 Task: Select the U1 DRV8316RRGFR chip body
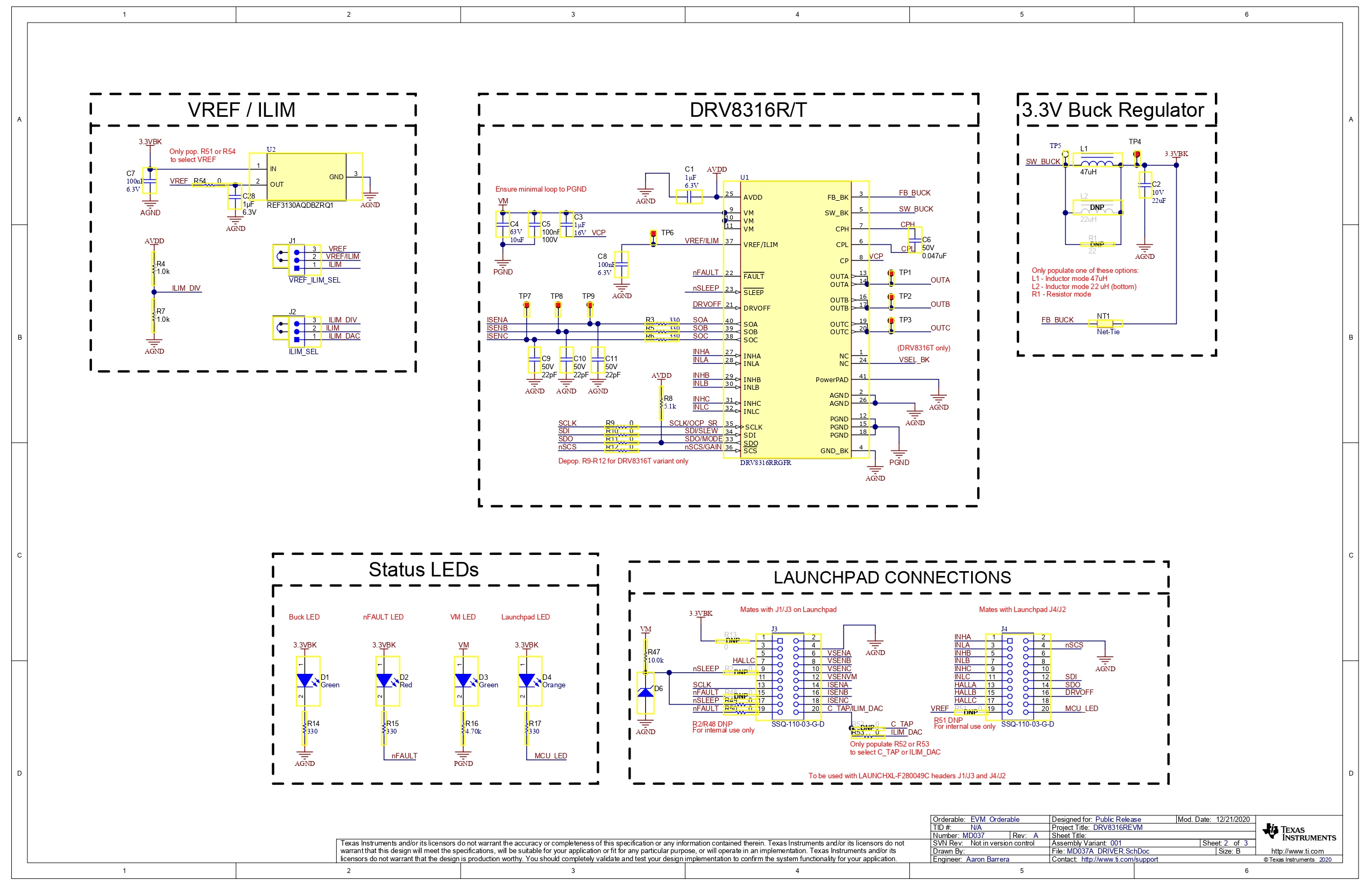[x=795, y=320]
